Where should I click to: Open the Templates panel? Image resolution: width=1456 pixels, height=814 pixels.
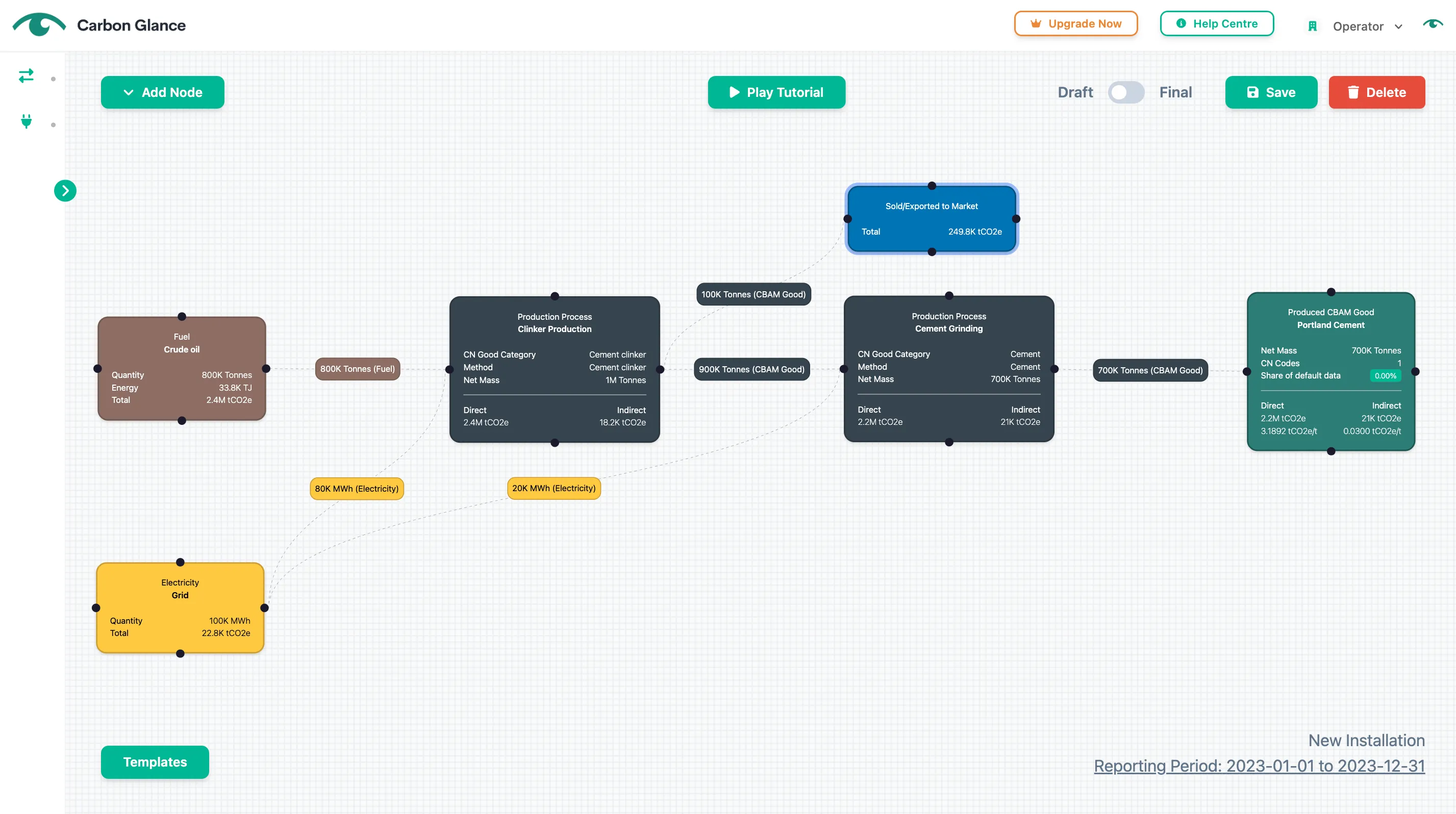click(155, 762)
